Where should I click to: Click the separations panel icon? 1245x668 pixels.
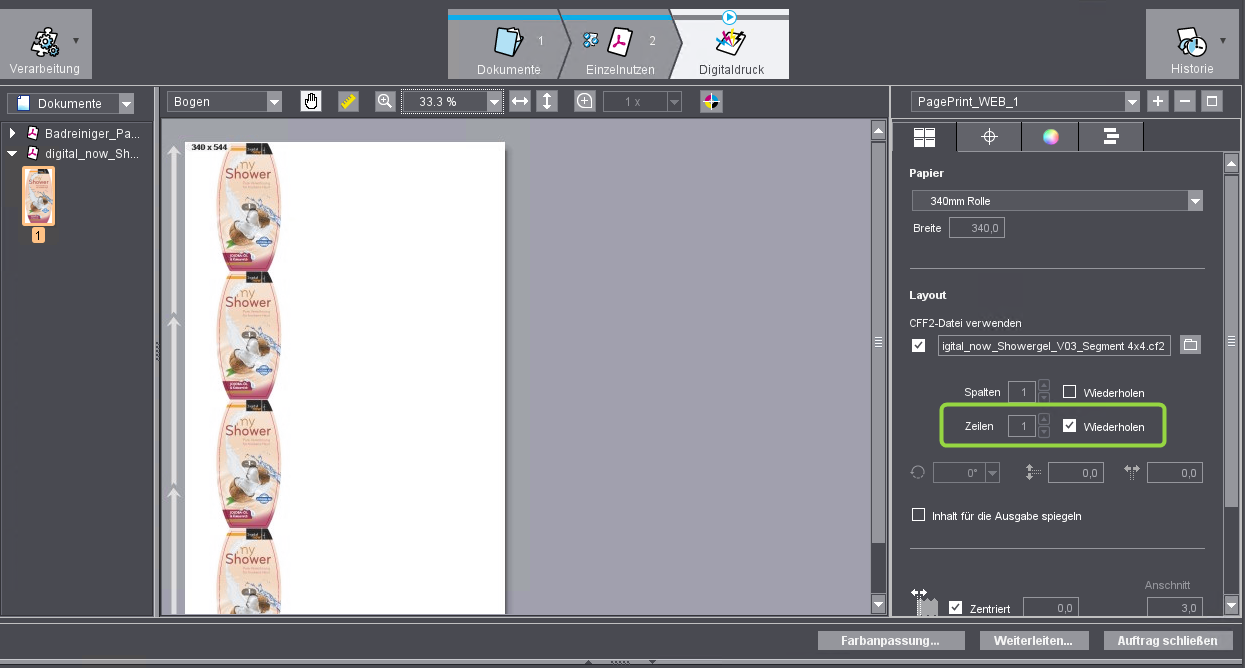coord(1110,137)
